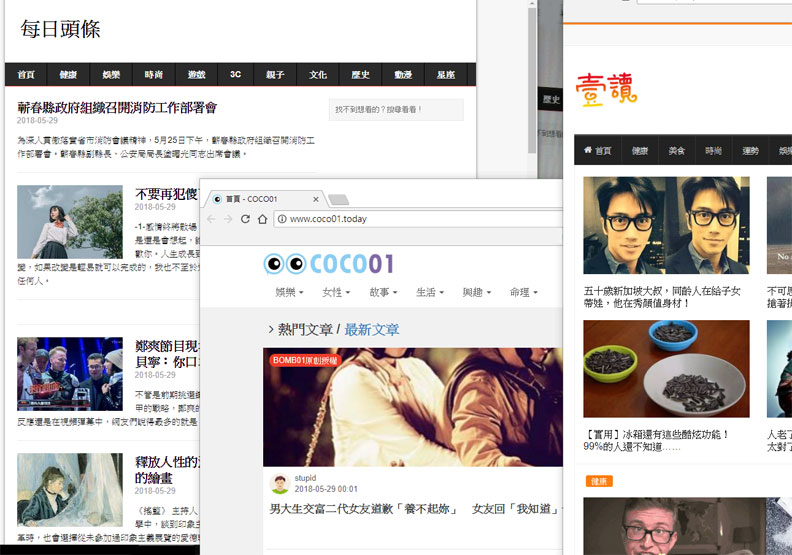Open the man with glasses thumbnail on 壹讀
792x555 pixels.
666,225
